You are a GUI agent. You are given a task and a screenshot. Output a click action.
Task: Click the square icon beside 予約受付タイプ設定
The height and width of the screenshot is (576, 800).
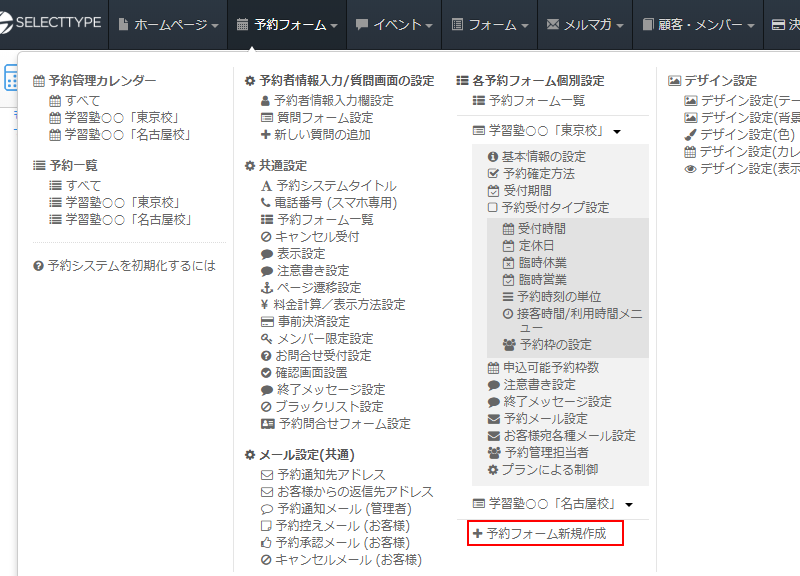(x=492, y=208)
